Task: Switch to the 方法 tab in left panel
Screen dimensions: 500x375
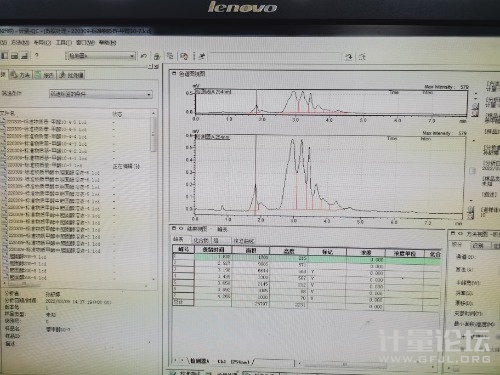Action: (21, 75)
